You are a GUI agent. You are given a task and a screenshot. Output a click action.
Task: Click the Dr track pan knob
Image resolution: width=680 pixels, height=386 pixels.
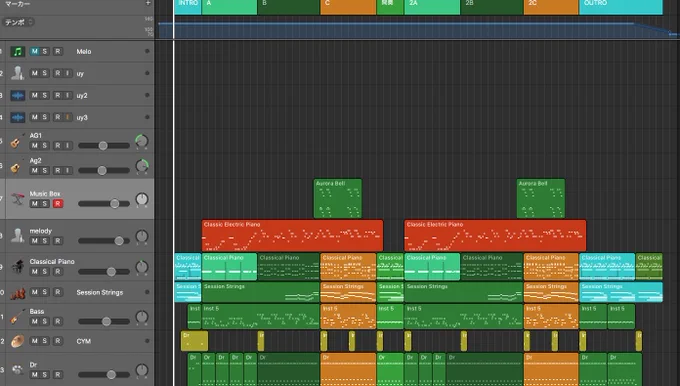[142, 370]
